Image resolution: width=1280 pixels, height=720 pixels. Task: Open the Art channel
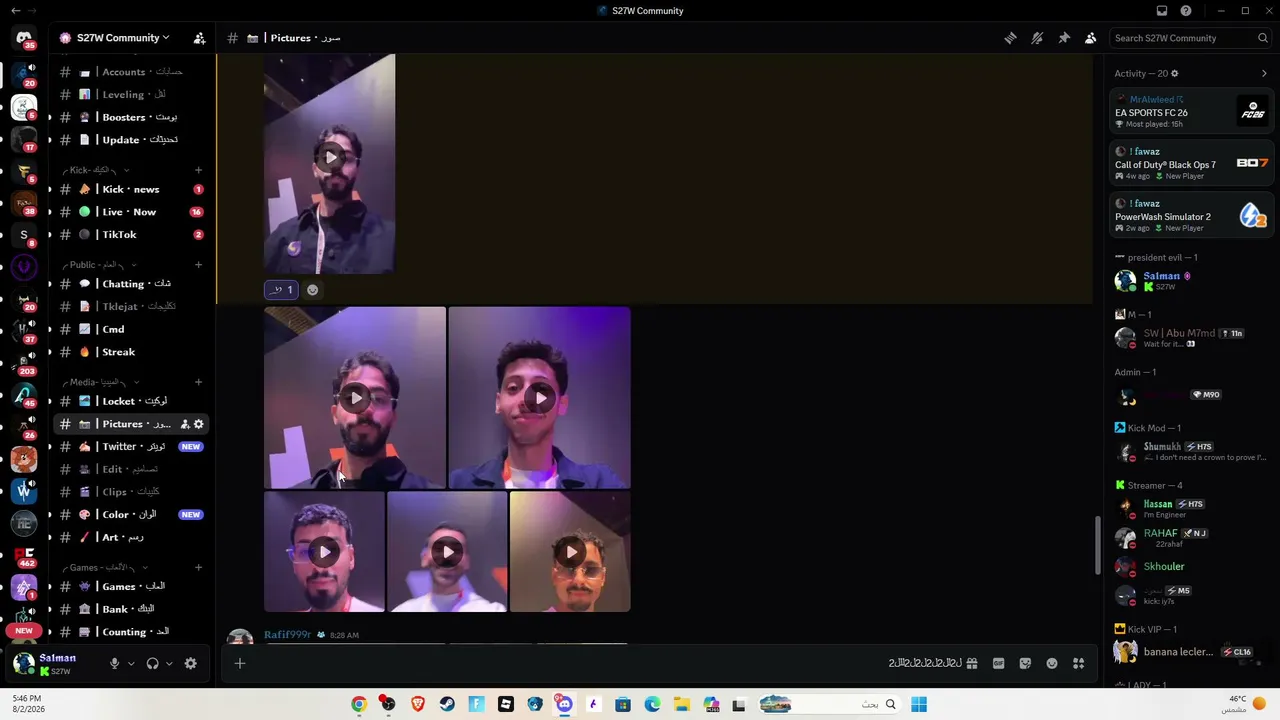[x=131, y=538]
